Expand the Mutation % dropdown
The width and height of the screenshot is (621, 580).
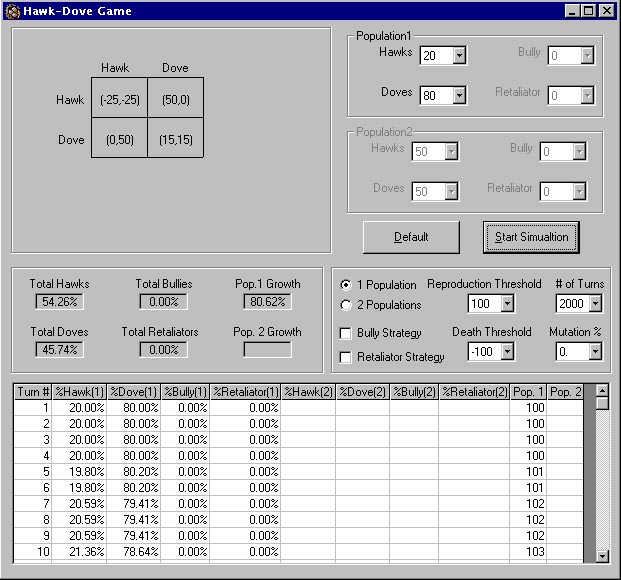coord(595,351)
